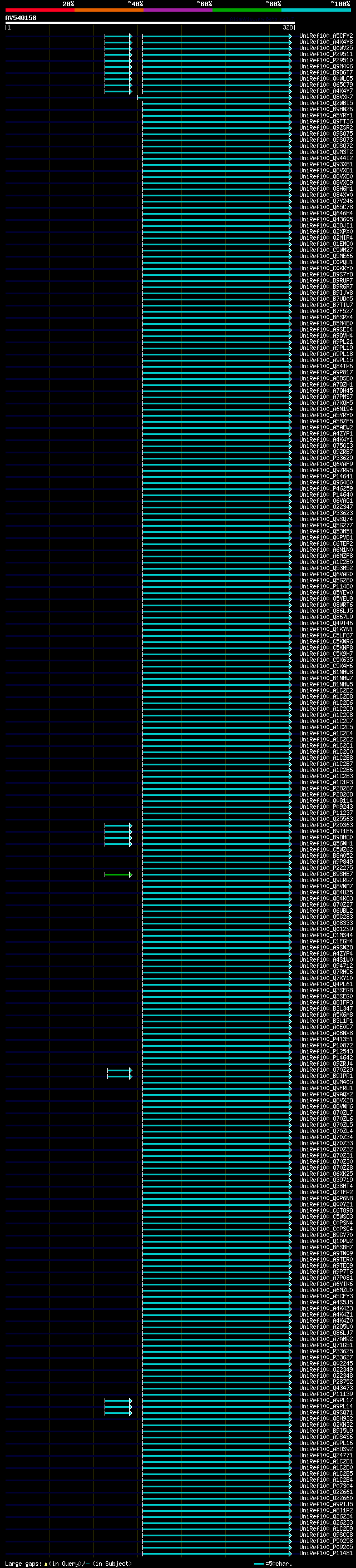Select the UniRef100_Q70Z27 entry
The height and width of the screenshot is (1568, 356).
point(326,905)
